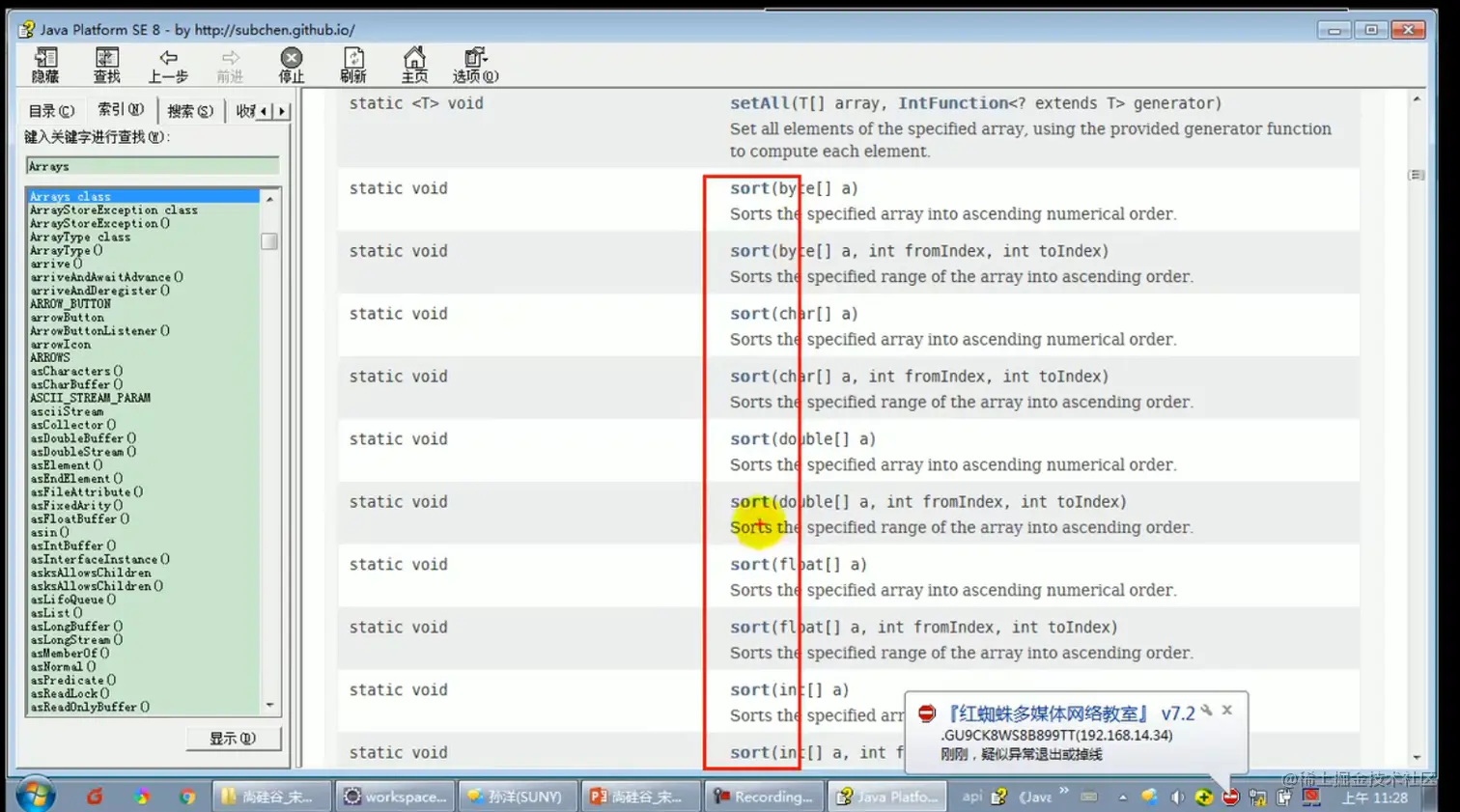Click the wrench icon on notification popup
The image size is (1460, 812).
(x=1206, y=711)
